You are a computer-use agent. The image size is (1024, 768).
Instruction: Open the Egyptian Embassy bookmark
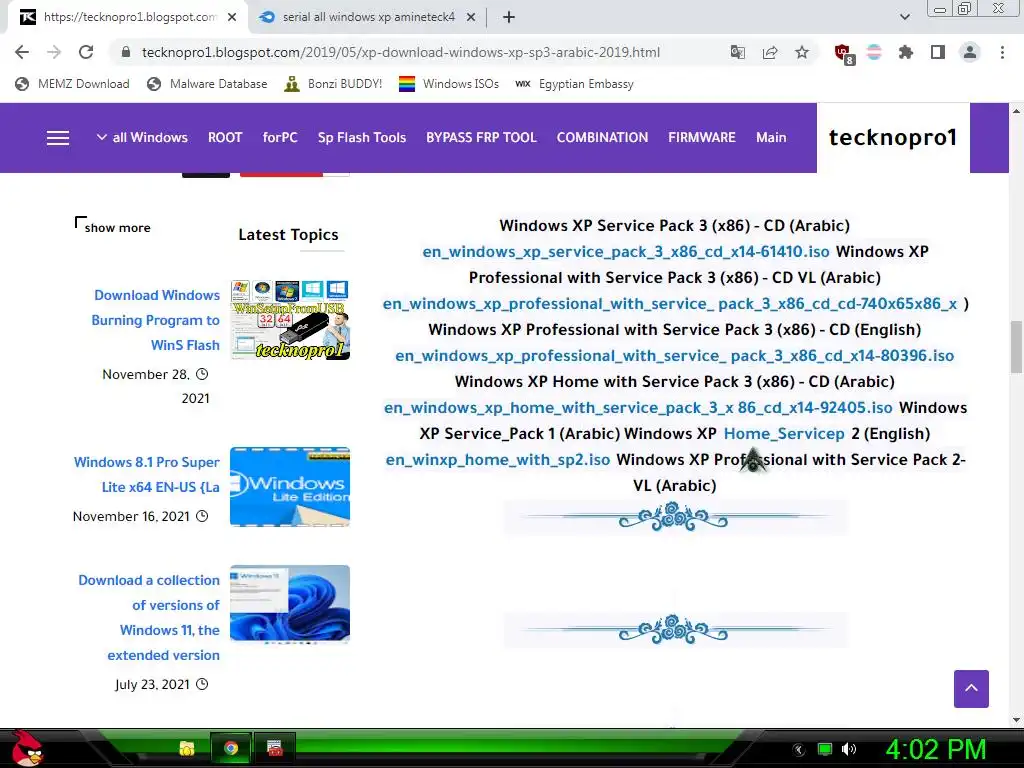pyautogui.click(x=575, y=84)
